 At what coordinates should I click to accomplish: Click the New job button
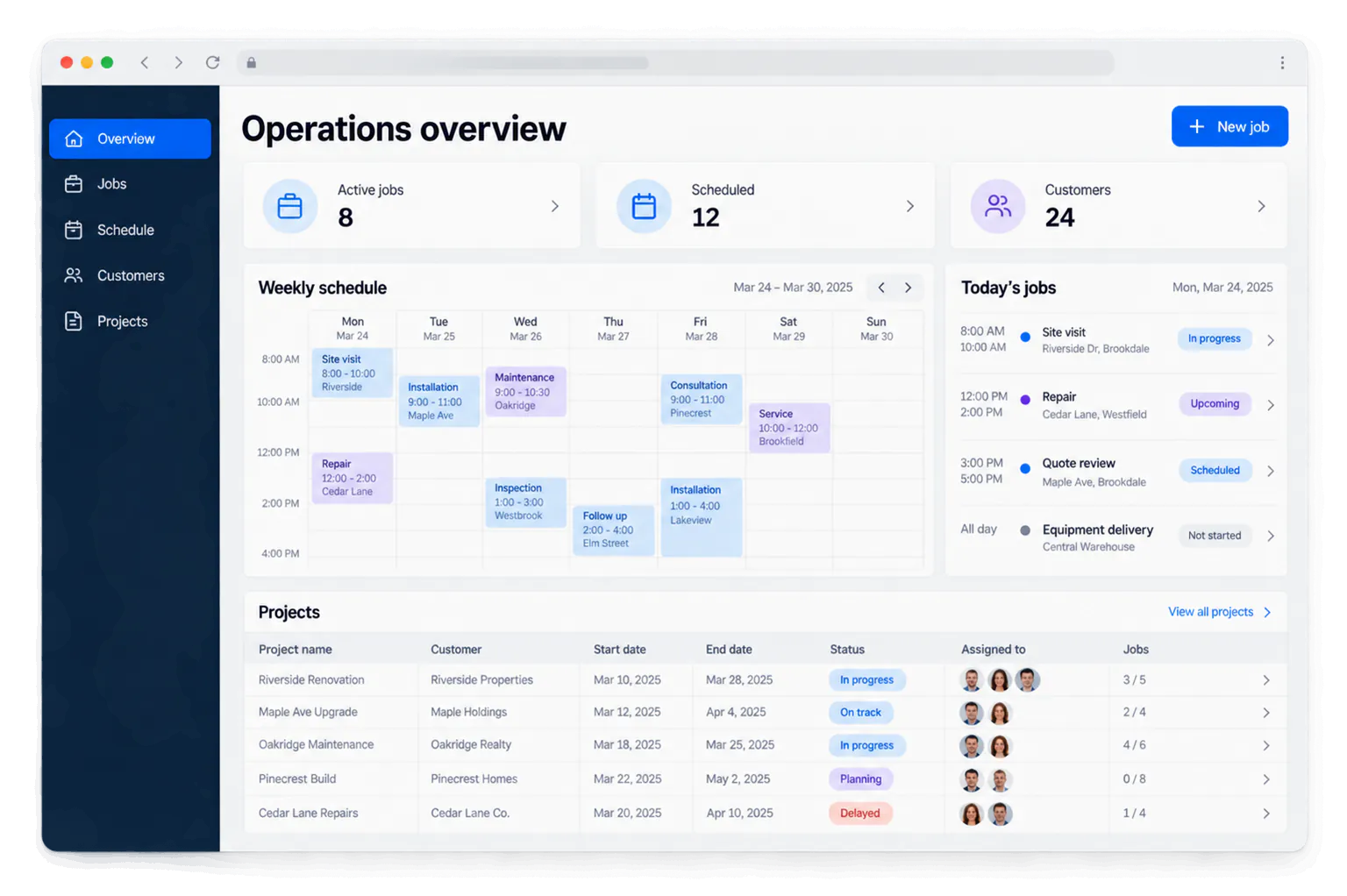click(1229, 126)
